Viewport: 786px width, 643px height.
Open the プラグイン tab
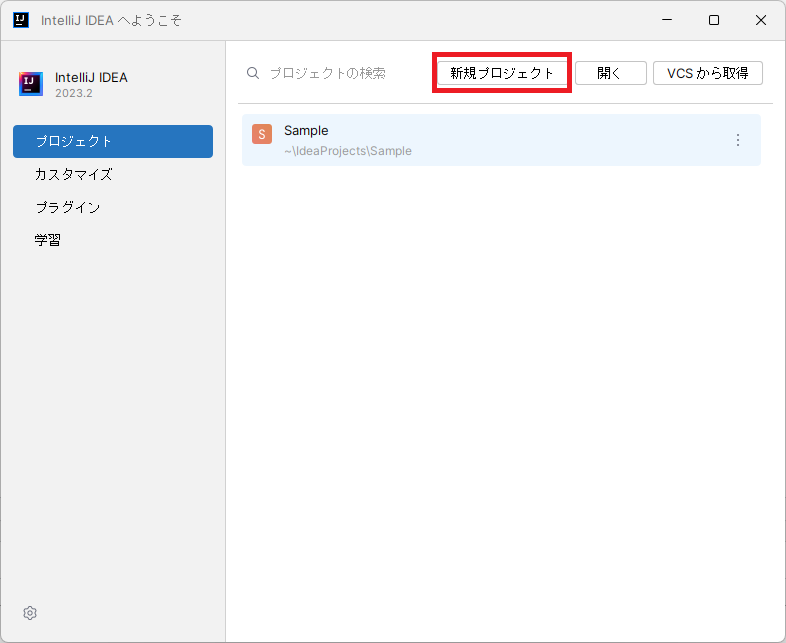113,207
